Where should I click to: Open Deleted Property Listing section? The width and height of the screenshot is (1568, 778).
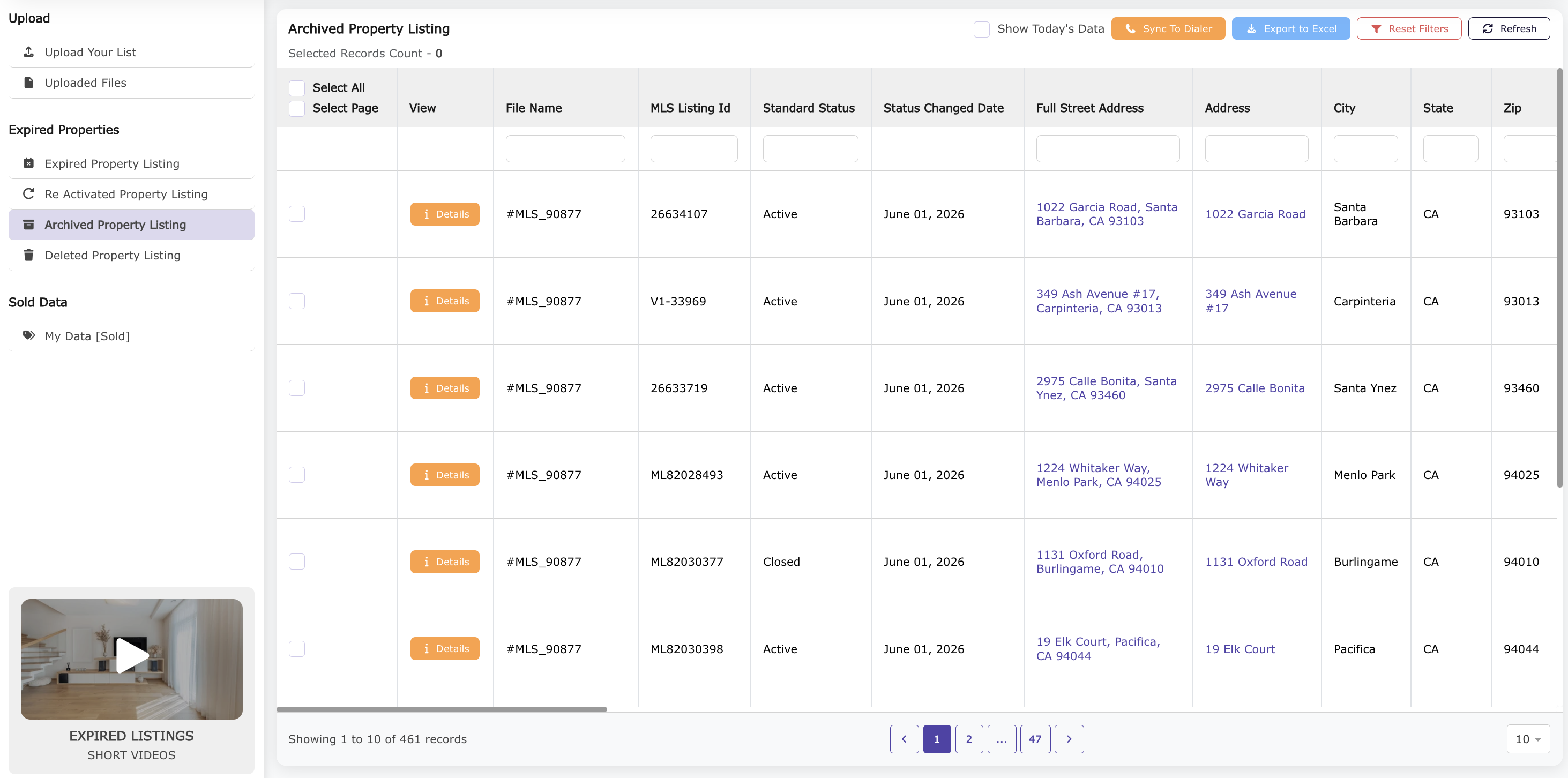(113, 255)
